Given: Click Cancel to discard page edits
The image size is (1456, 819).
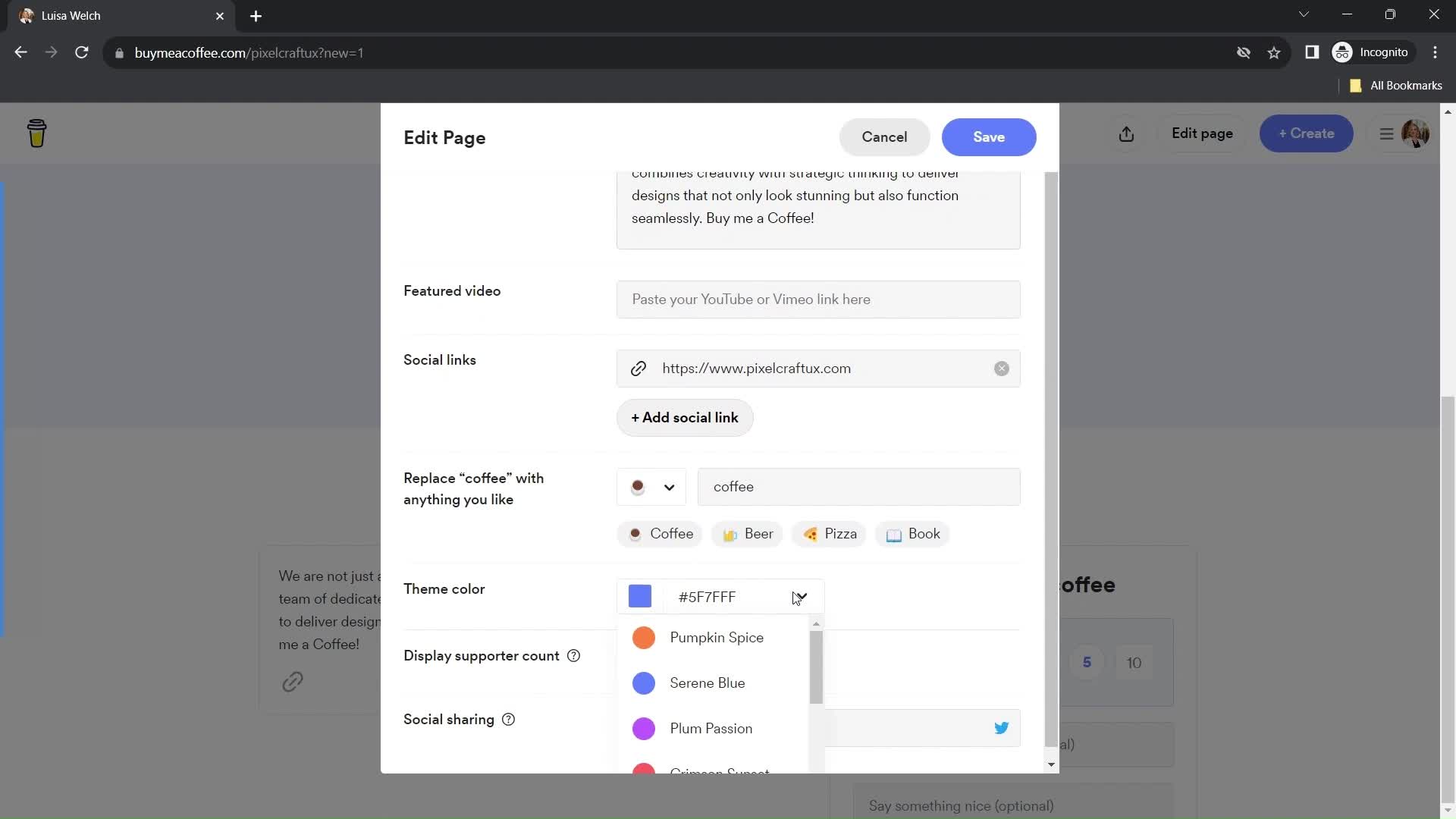Looking at the screenshot, I should click(x=885, y=137).
